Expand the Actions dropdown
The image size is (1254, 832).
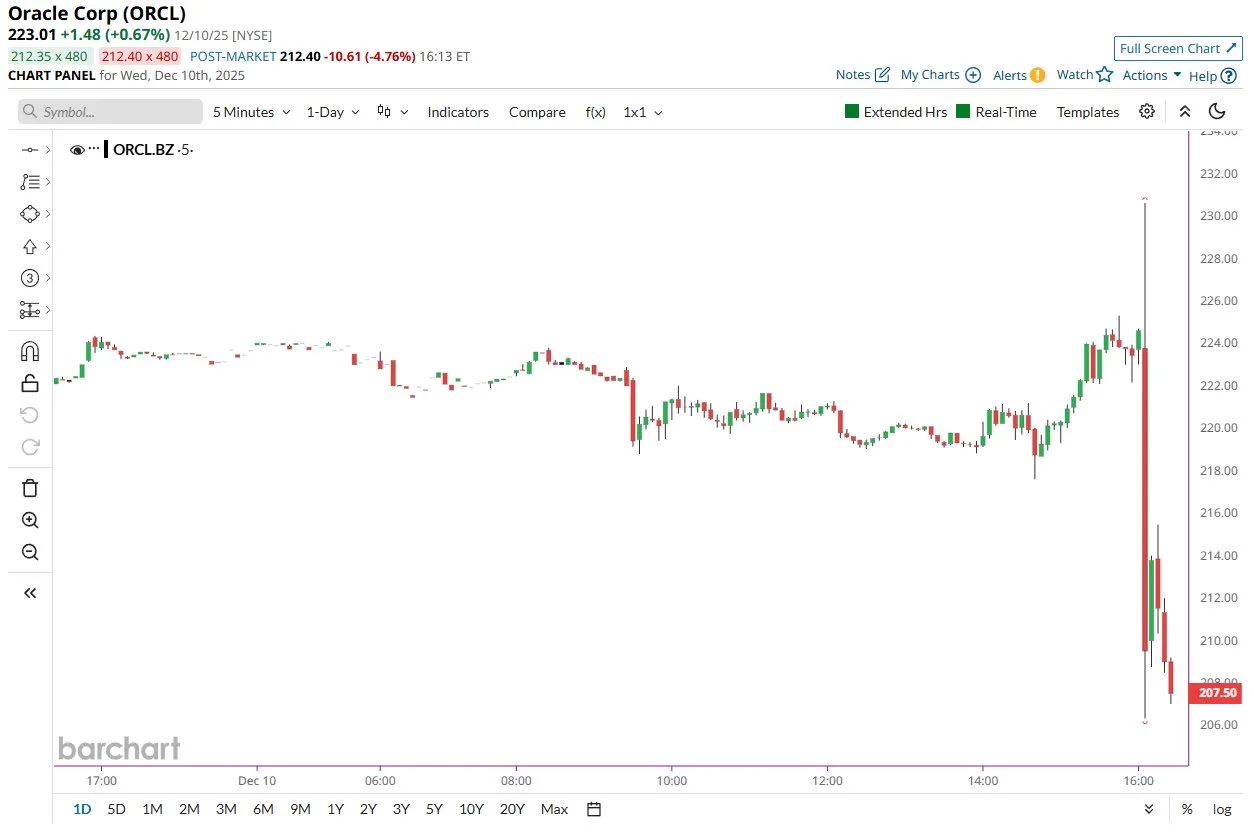coord(1152,75)
